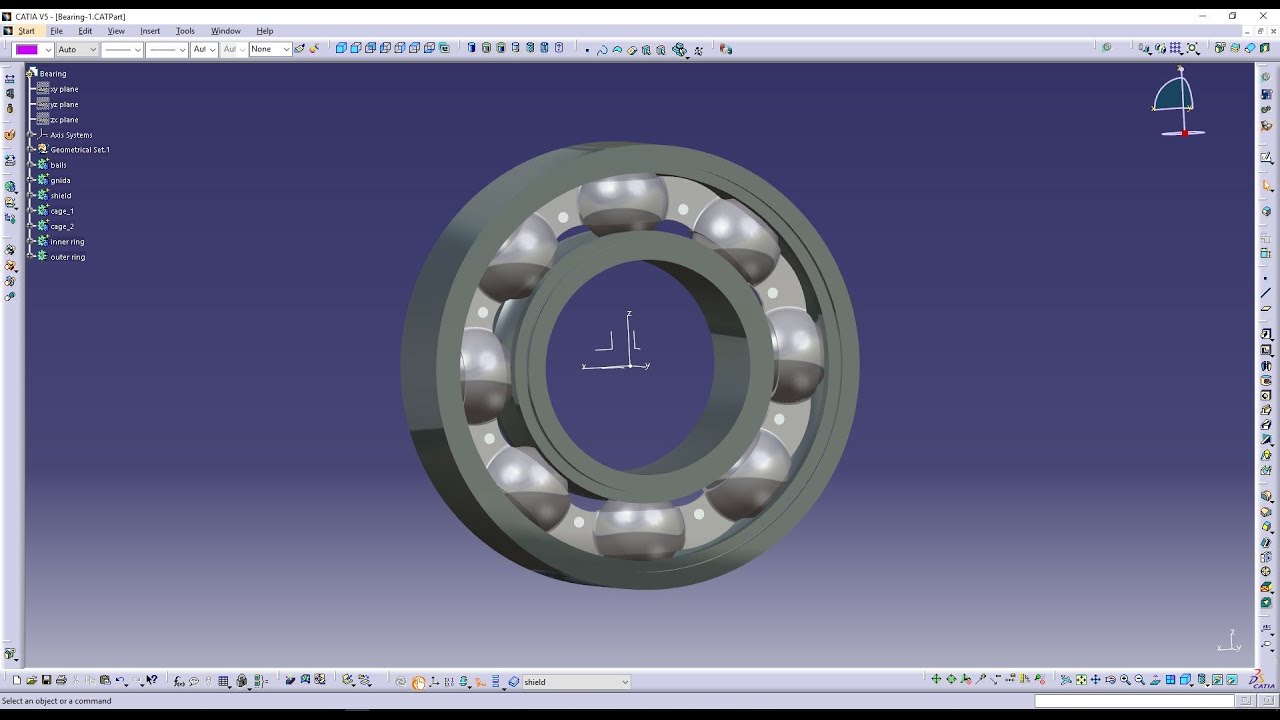Click the Fly Mode icon

[x=1066, y=680]
